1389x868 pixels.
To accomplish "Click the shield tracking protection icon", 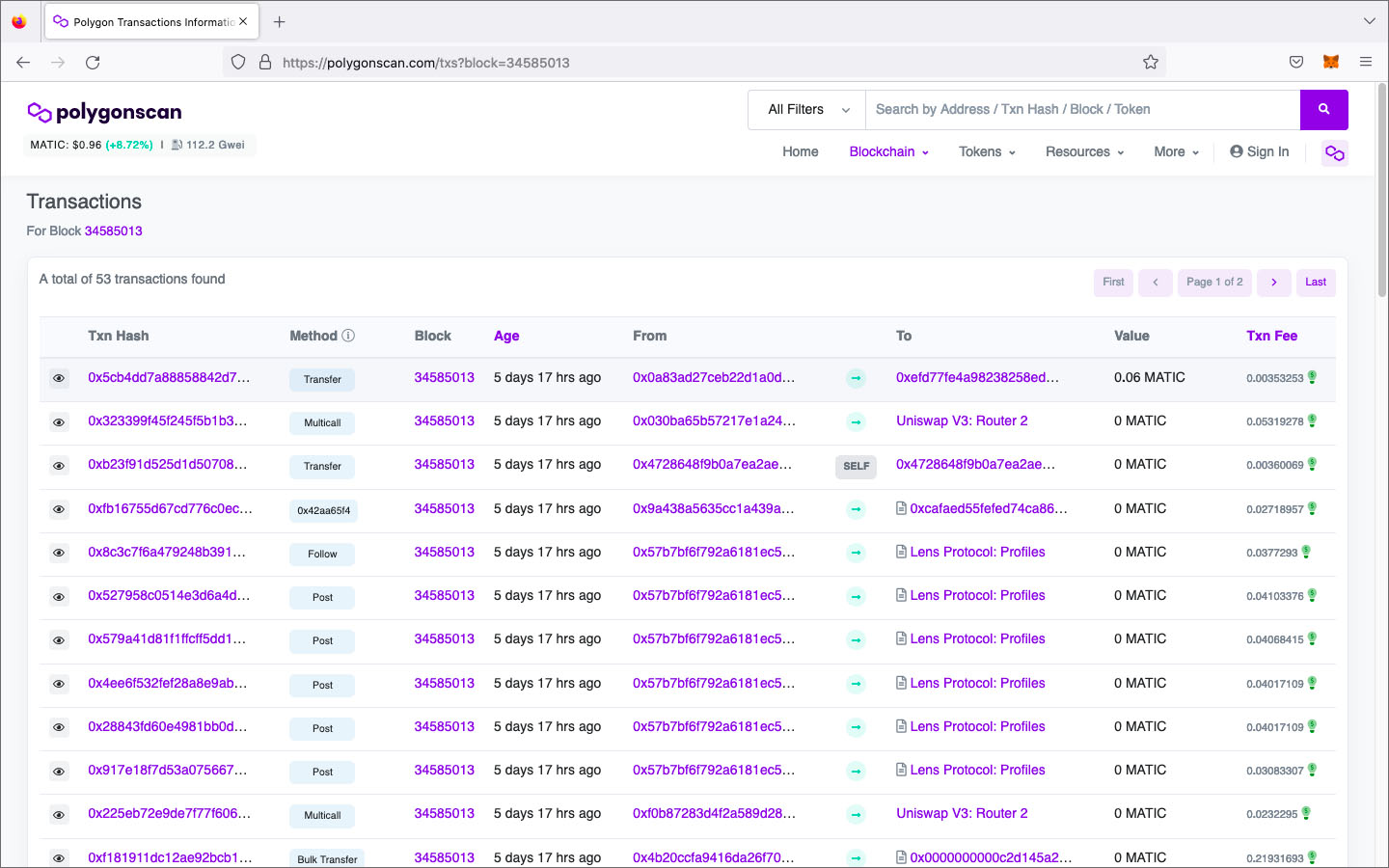I will [238, 62].
